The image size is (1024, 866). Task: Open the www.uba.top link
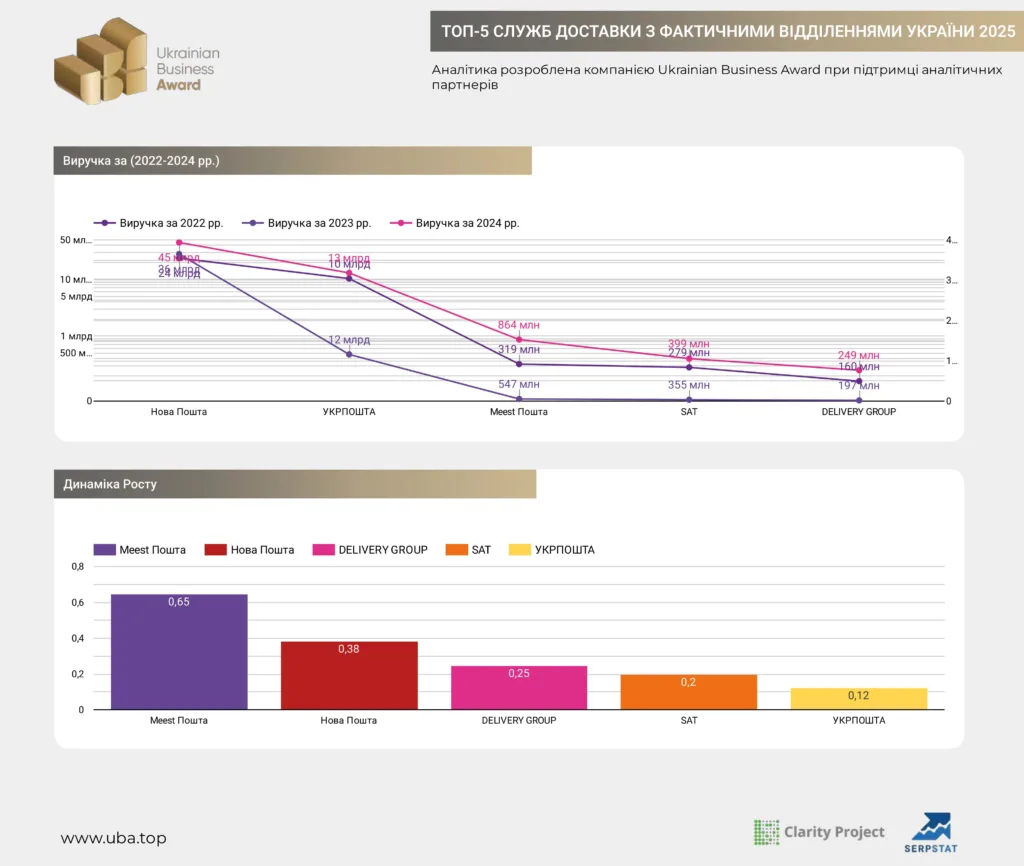pos(114,838)
